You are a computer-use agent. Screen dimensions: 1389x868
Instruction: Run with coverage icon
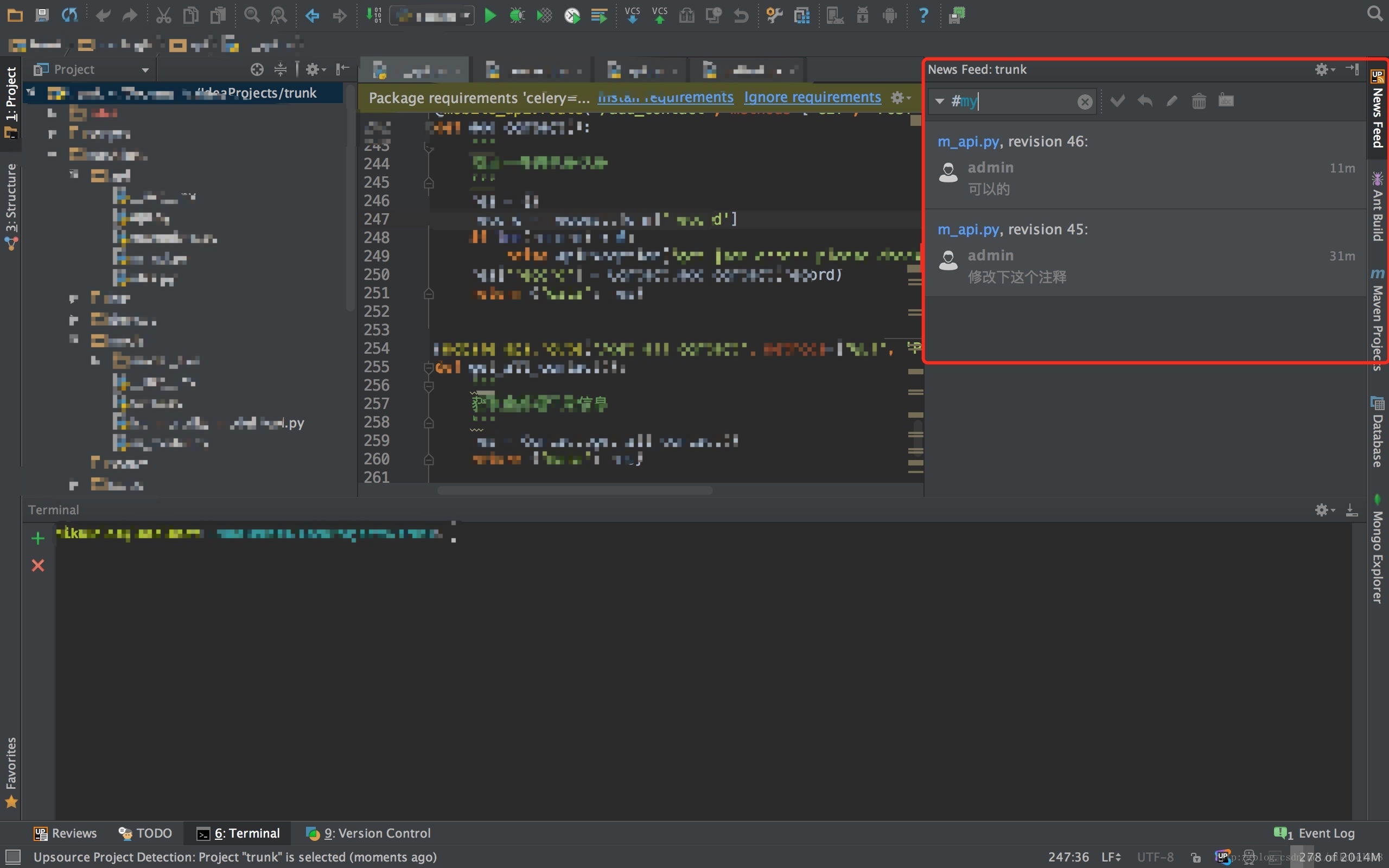point(544,15)
